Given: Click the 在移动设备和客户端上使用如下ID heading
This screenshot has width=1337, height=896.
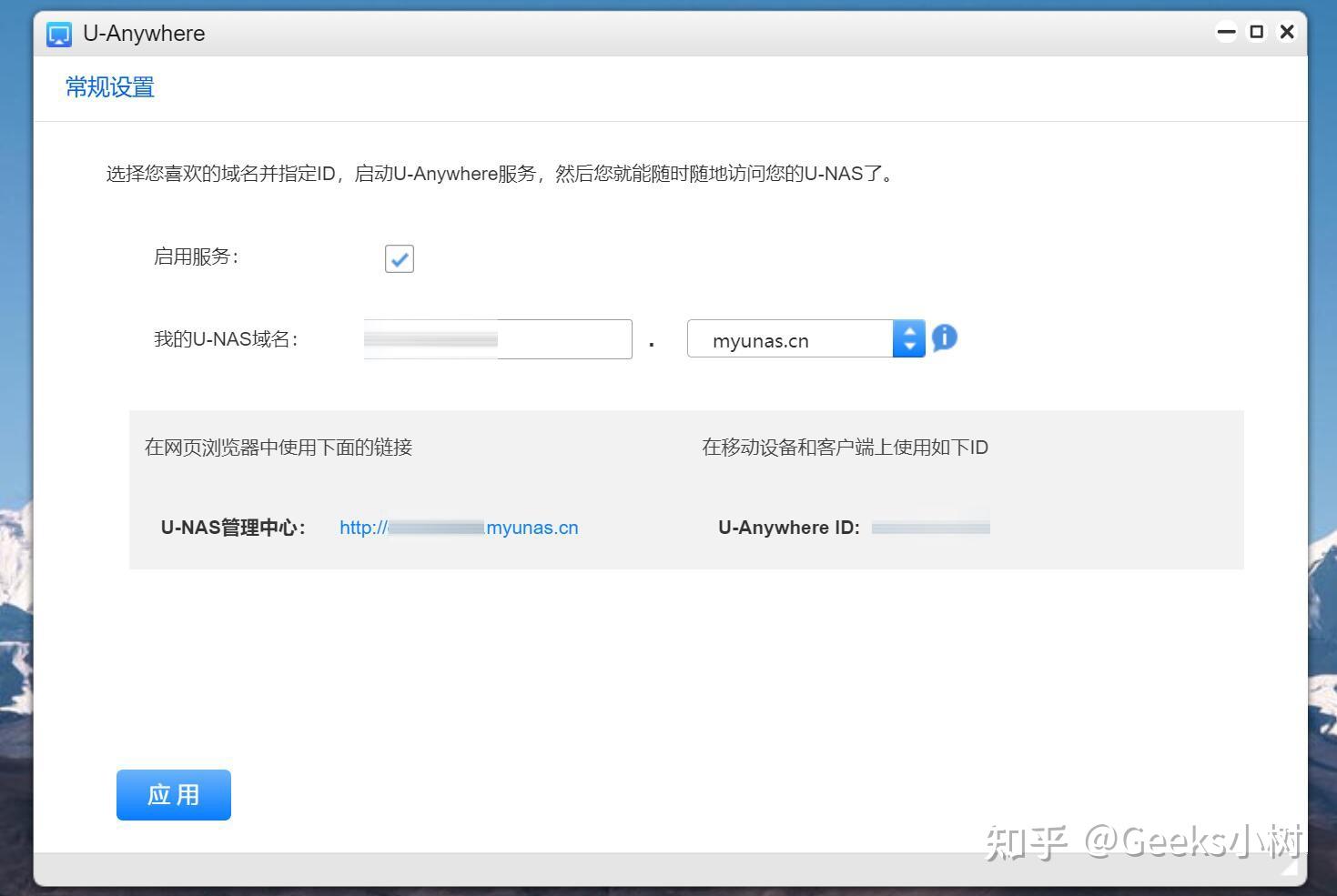Looking at the screenshot, I should (845, 448).
